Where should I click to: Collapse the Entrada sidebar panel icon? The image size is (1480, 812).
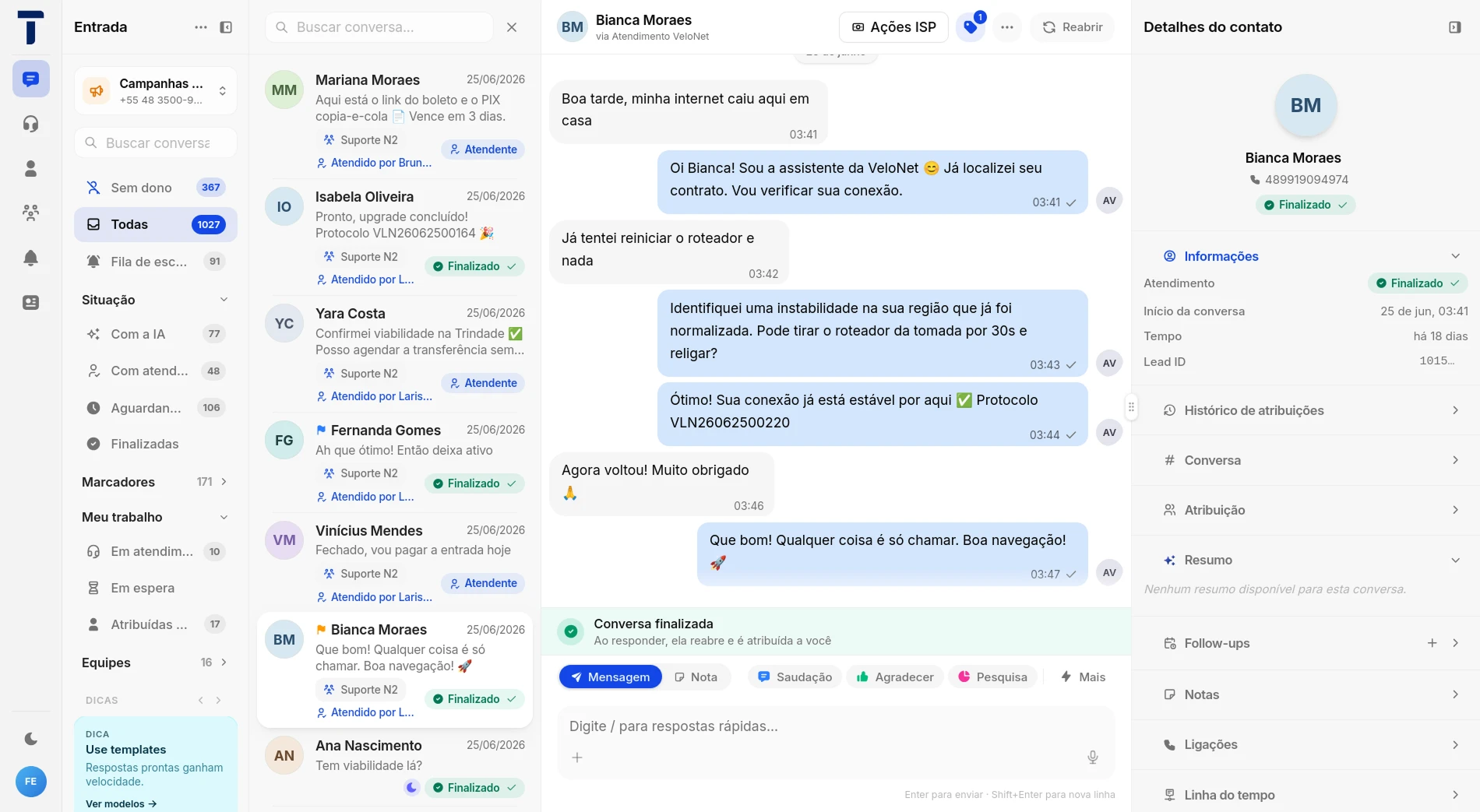point(226,27)
